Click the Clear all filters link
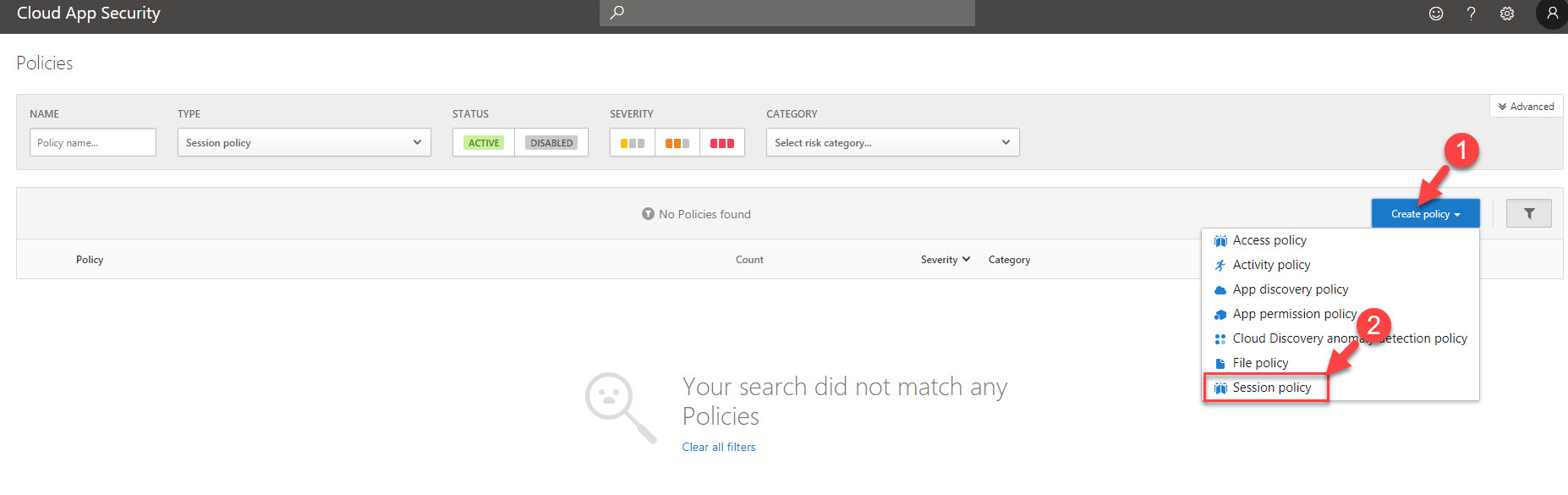 click(719, 447)
